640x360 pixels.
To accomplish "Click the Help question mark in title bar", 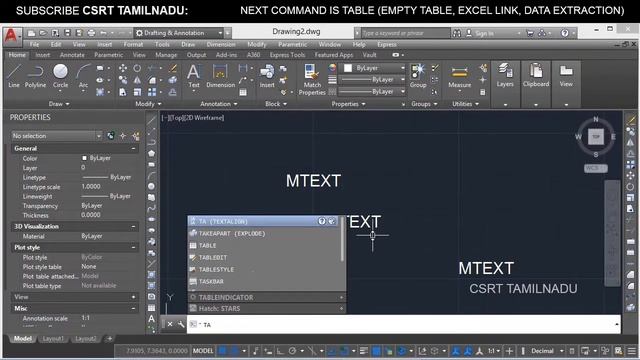I will click(564, 33).
